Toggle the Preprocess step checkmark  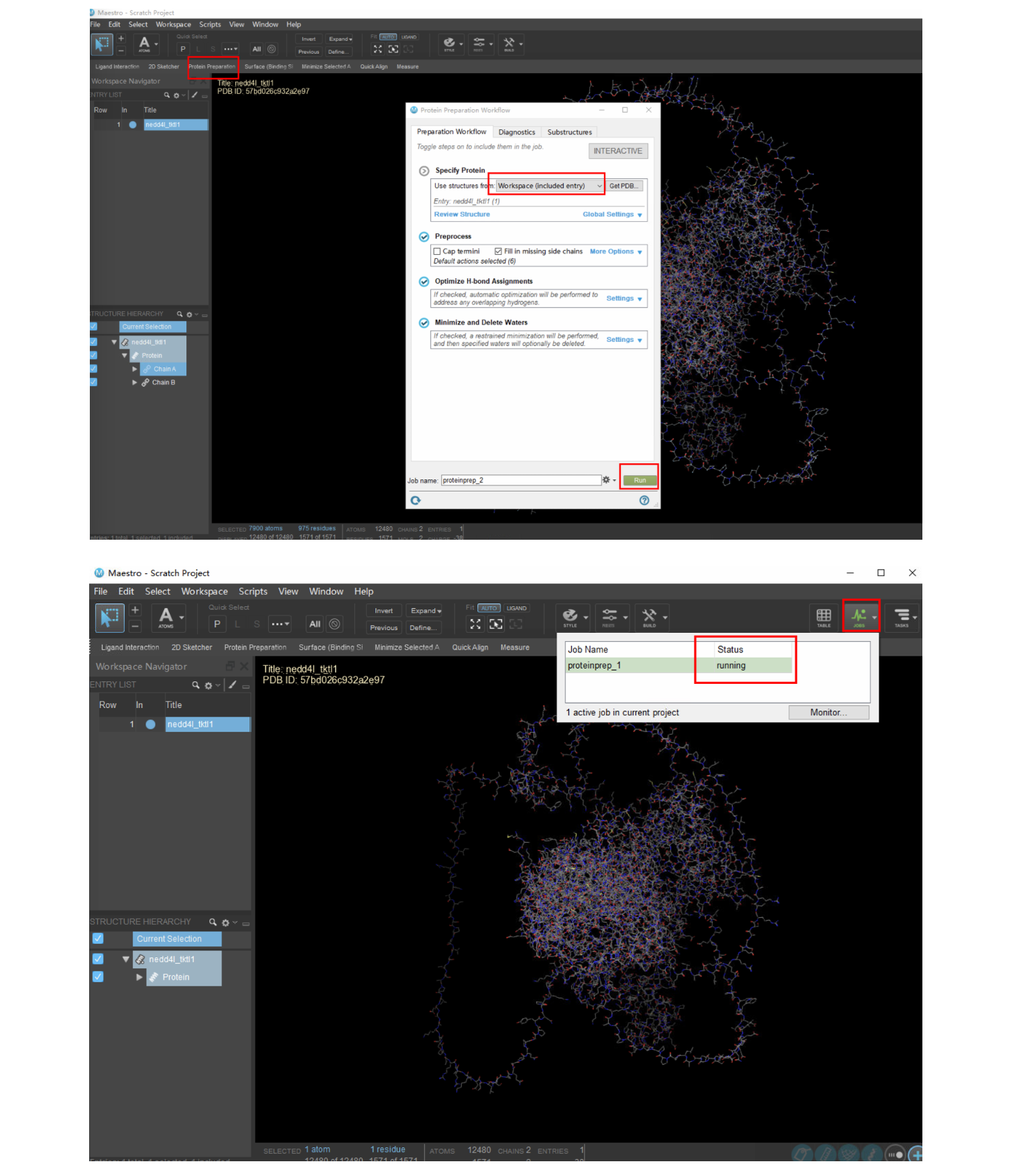424,237
